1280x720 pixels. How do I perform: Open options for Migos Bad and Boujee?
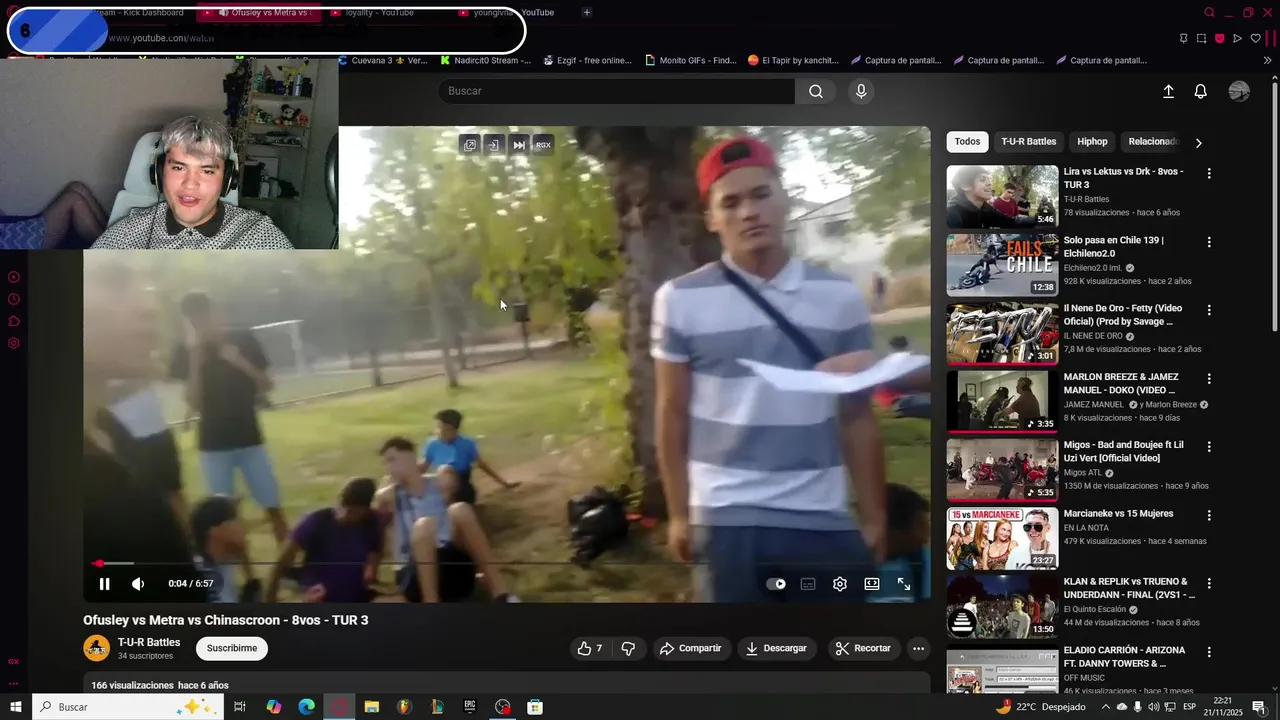(1209, 447)
